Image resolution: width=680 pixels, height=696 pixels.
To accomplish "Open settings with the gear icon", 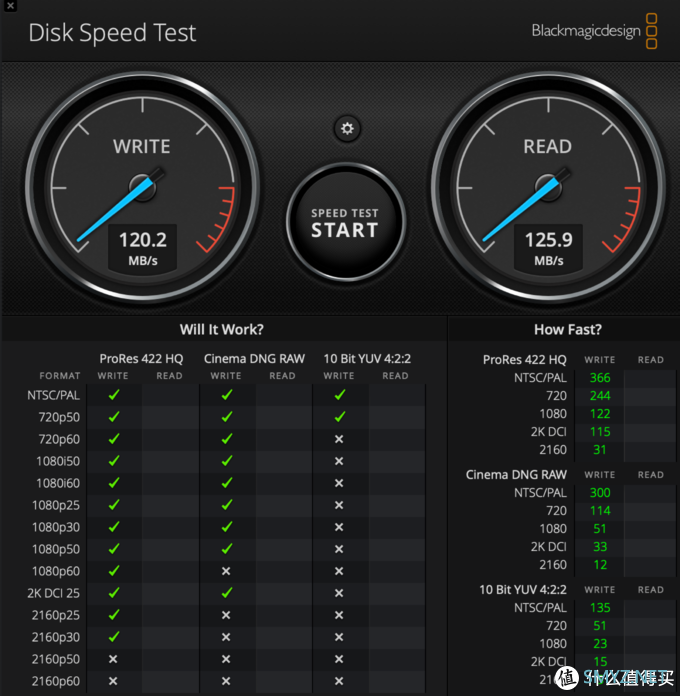I will pyautogui.click(x=347, y=129).
